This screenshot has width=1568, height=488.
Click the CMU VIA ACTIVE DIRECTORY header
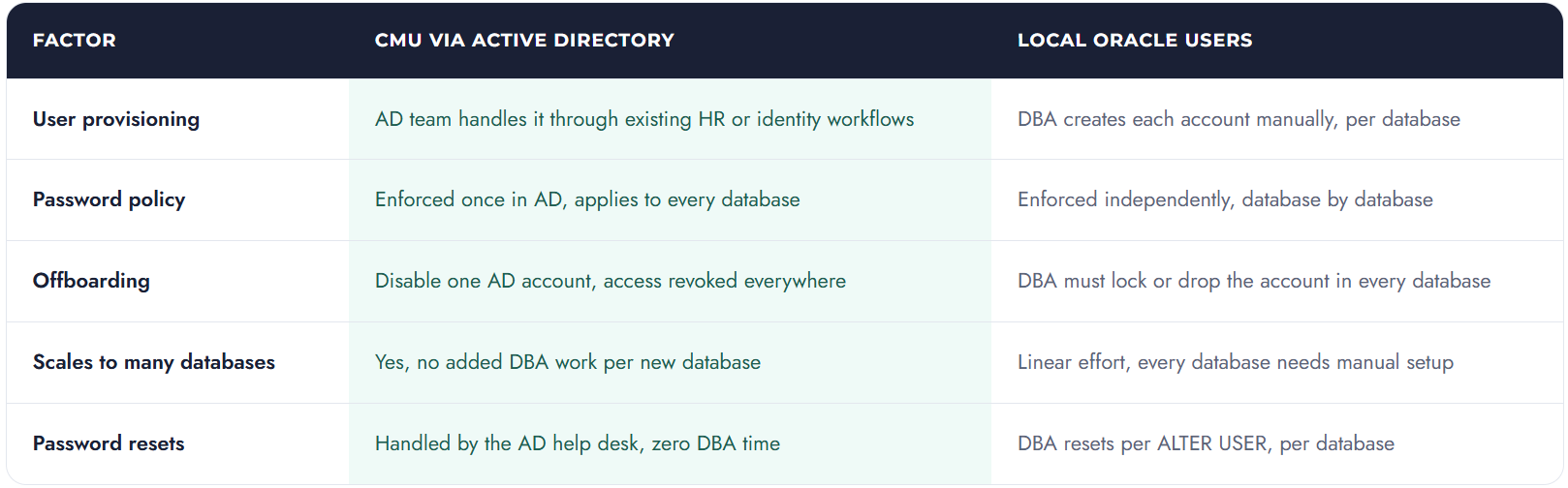pyautogui.click(x=524, y=41)
